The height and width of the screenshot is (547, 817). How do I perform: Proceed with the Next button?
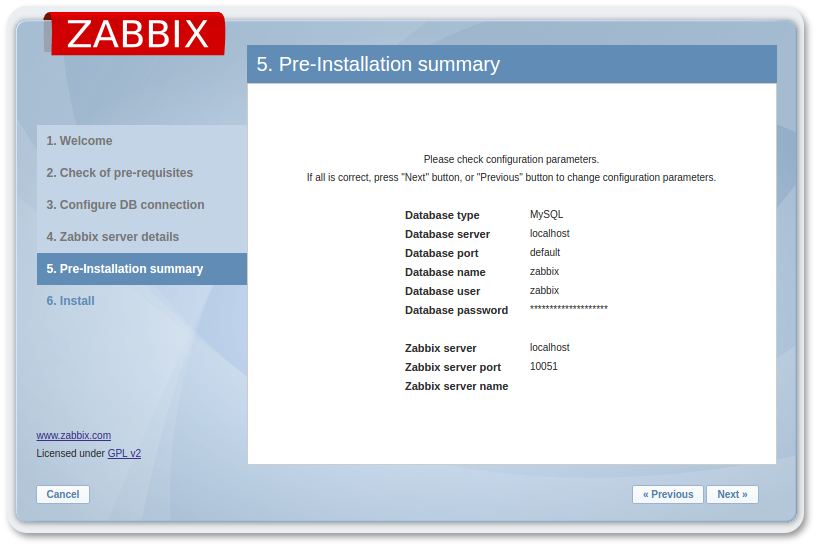pyautogui.click(x=732, y=494)
